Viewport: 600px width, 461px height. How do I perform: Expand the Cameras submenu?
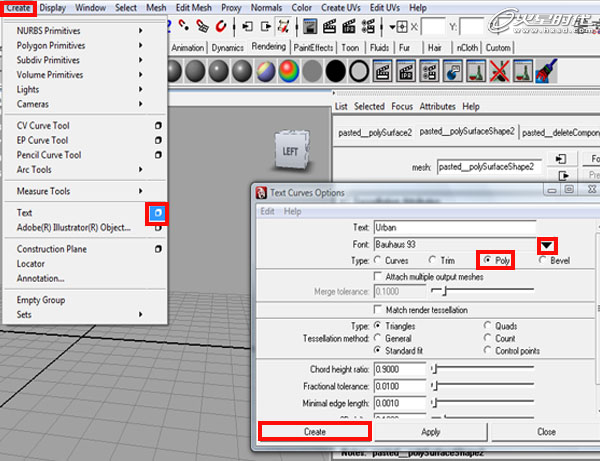140,104
